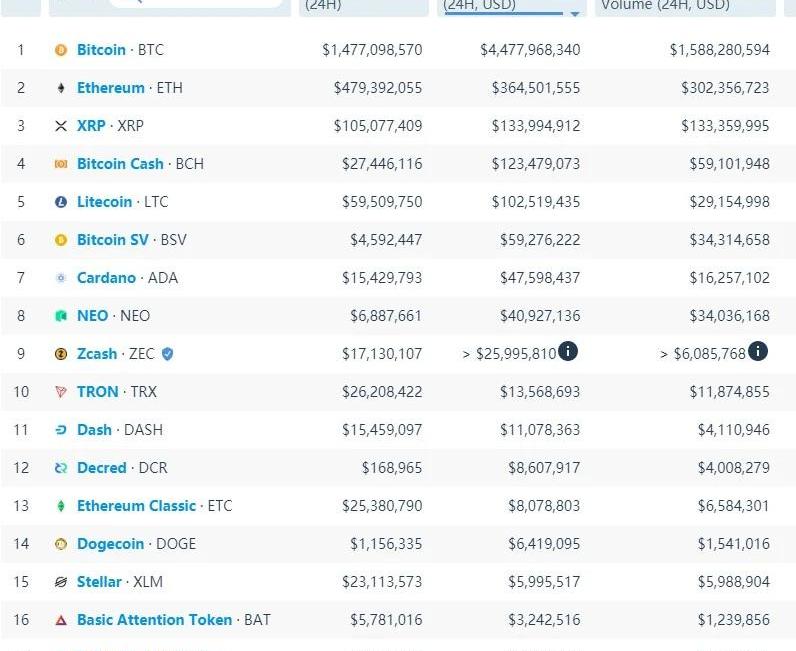Screen dimensions: 796x651
Task: Open the Decred coin link
Action: click(102, 468)
